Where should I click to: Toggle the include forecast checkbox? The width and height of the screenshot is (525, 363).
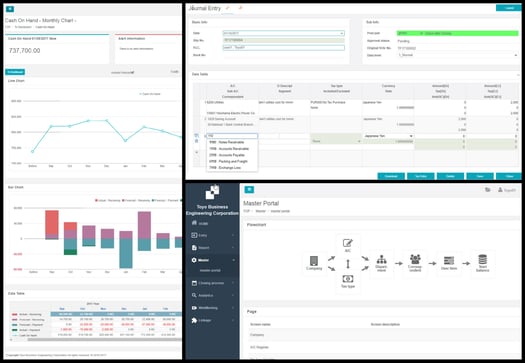tap(132, 72)
